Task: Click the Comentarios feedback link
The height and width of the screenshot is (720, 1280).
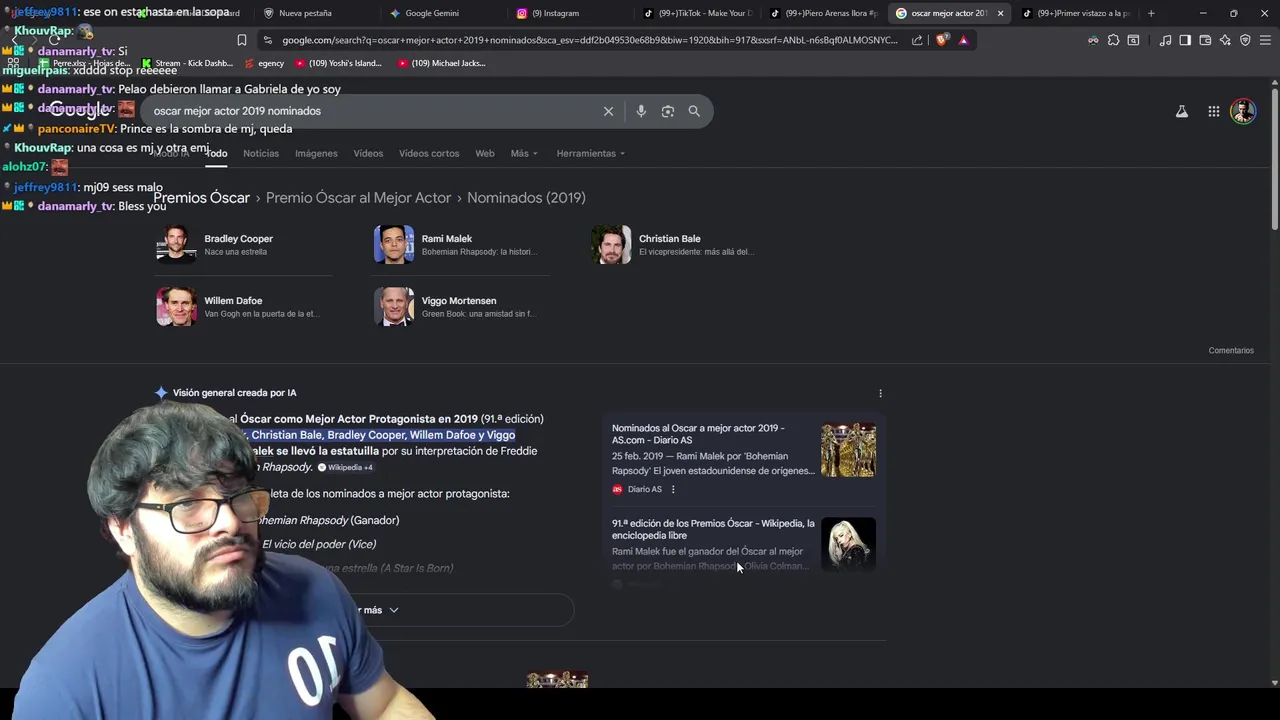Action: (1231, 350)
